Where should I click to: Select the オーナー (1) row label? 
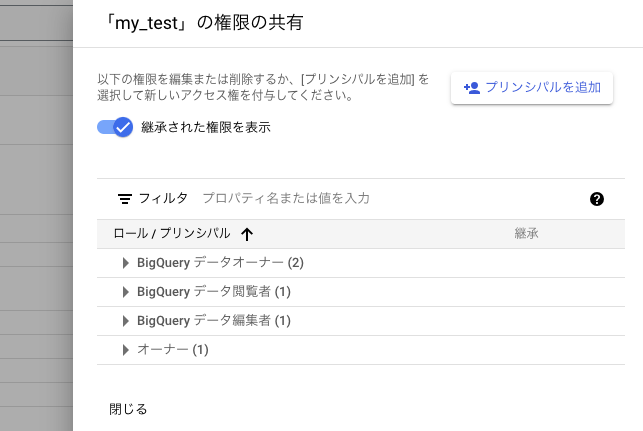173,349
